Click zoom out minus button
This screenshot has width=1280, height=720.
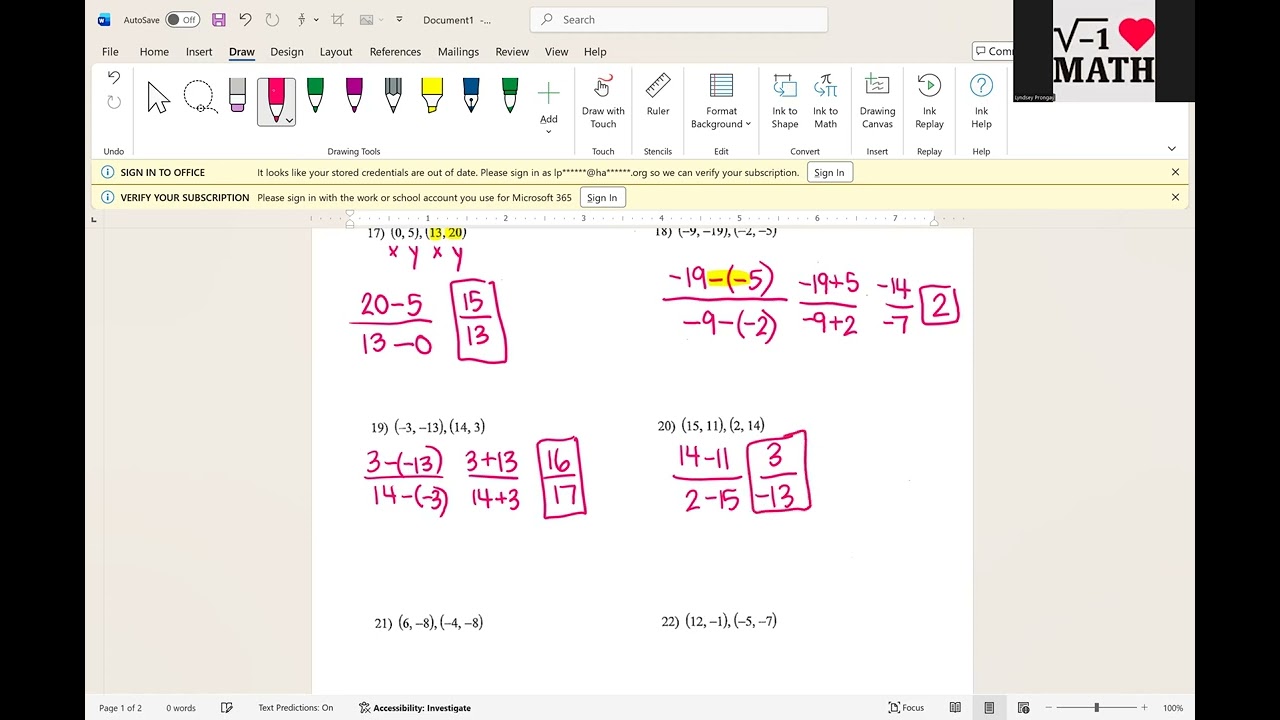(x=1049, y=708)
